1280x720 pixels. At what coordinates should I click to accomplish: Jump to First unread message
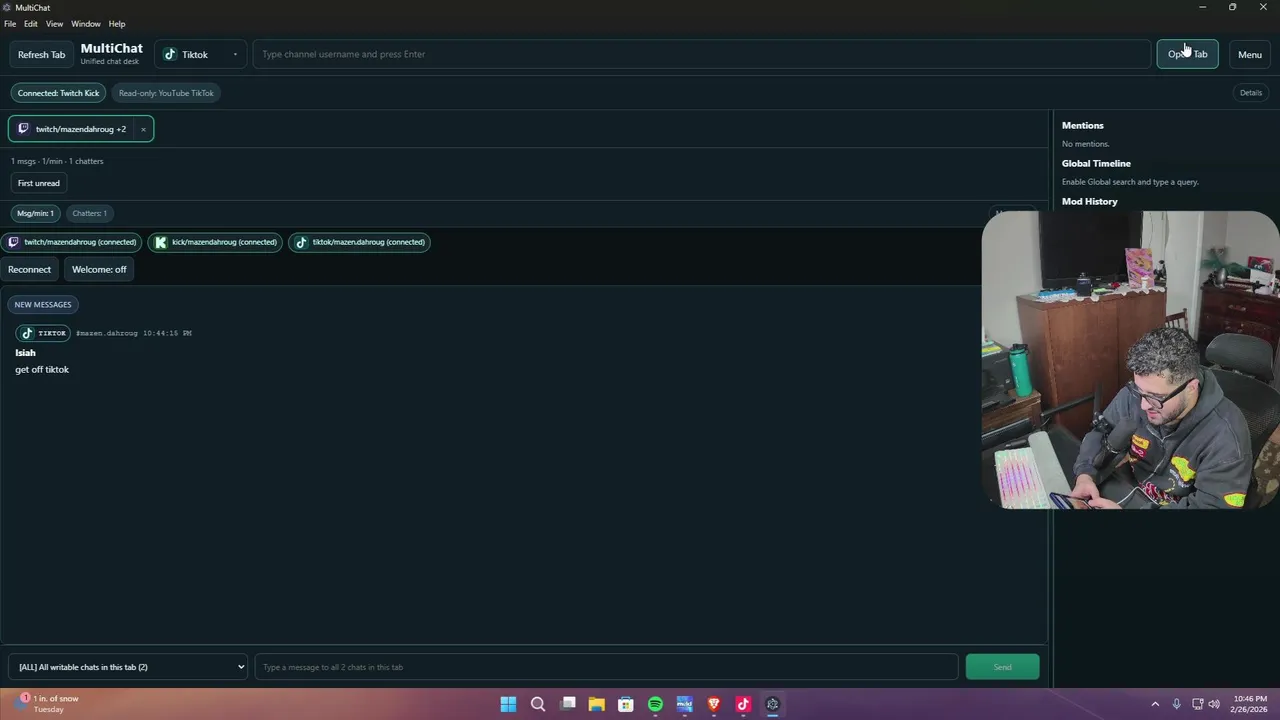coord(38,183)
